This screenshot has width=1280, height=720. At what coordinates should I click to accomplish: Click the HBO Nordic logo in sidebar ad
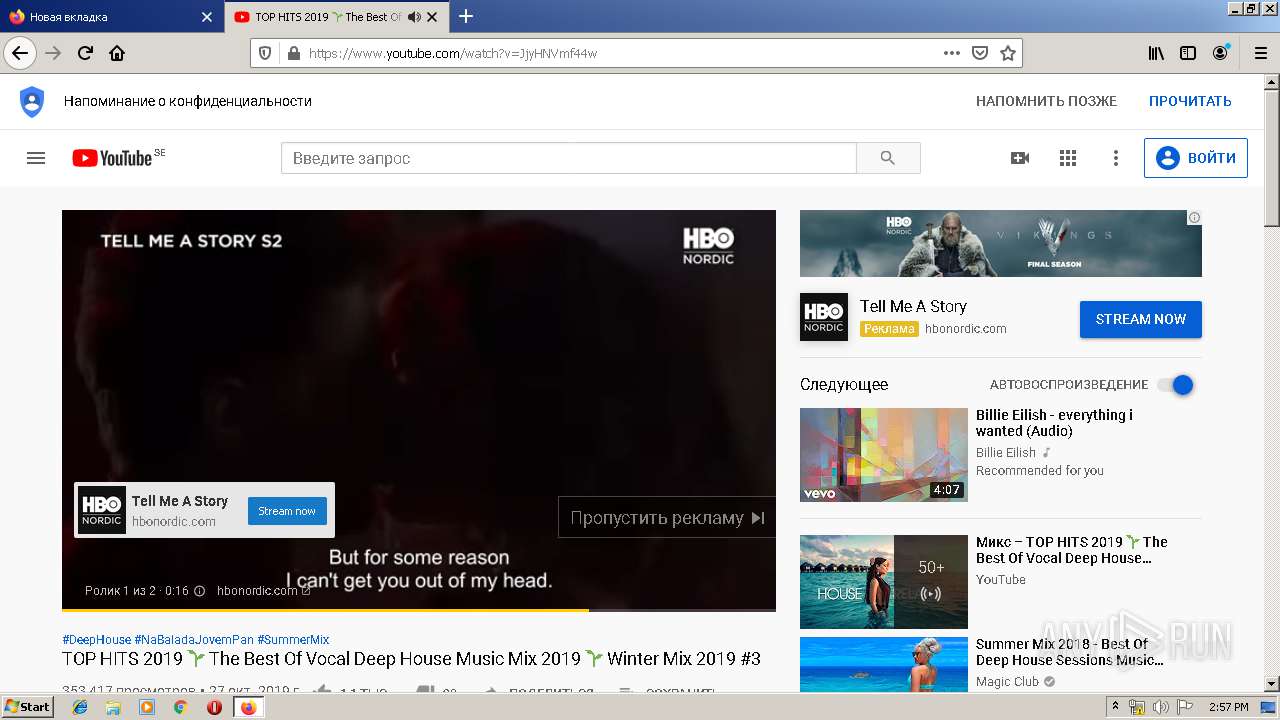tap(824, 317)
